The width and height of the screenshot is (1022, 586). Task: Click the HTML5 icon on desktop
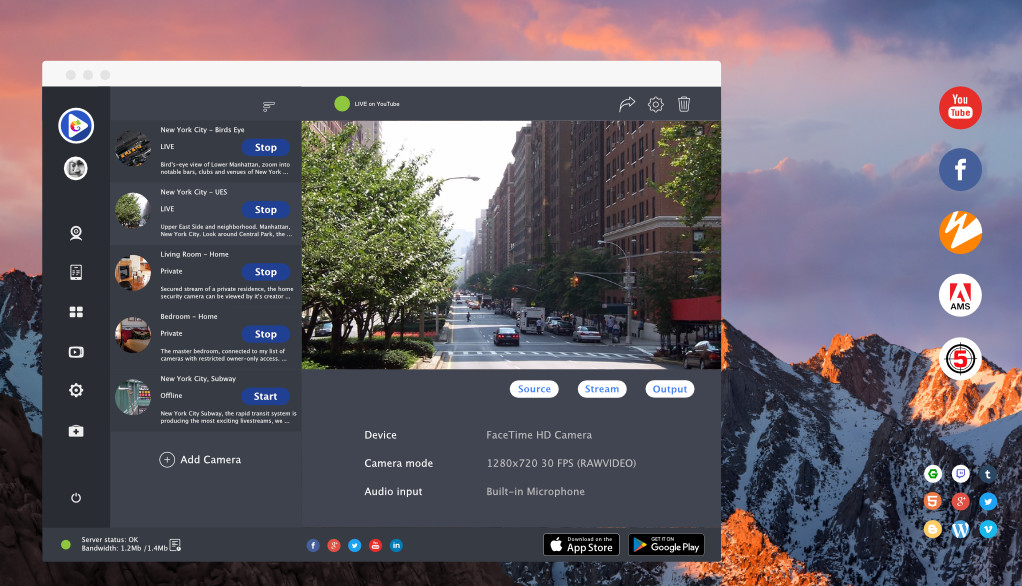[933, 501]
